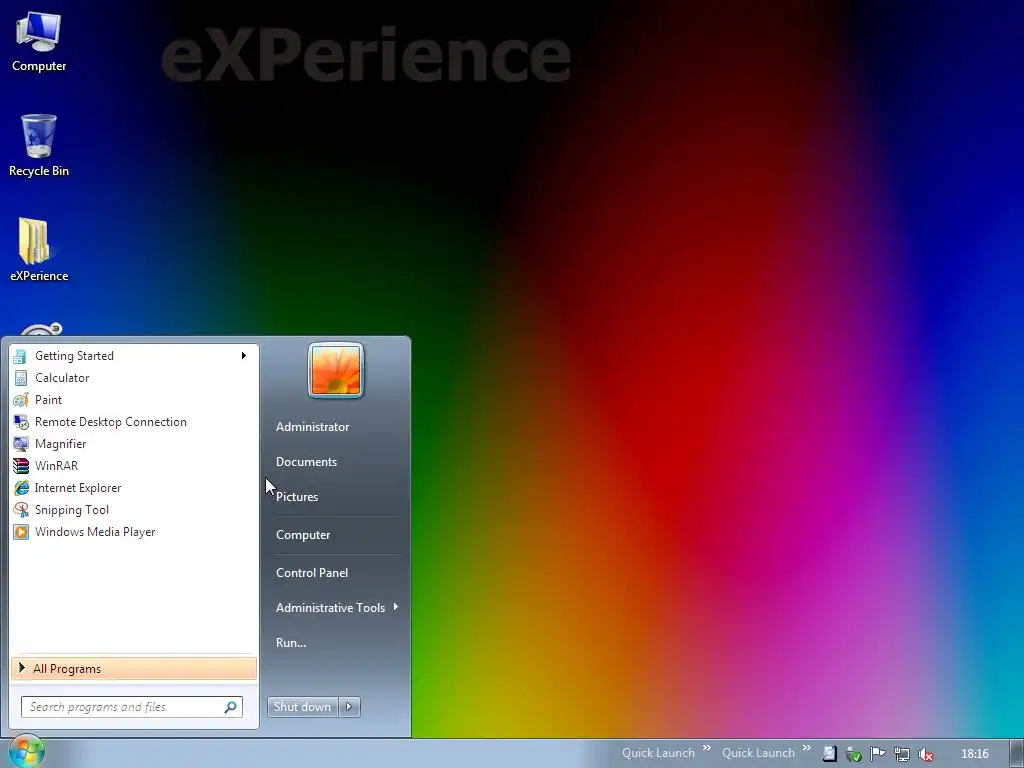1024x768 pixels.
Task: Open the Computer desktop icon
Action: click(39, 41)
